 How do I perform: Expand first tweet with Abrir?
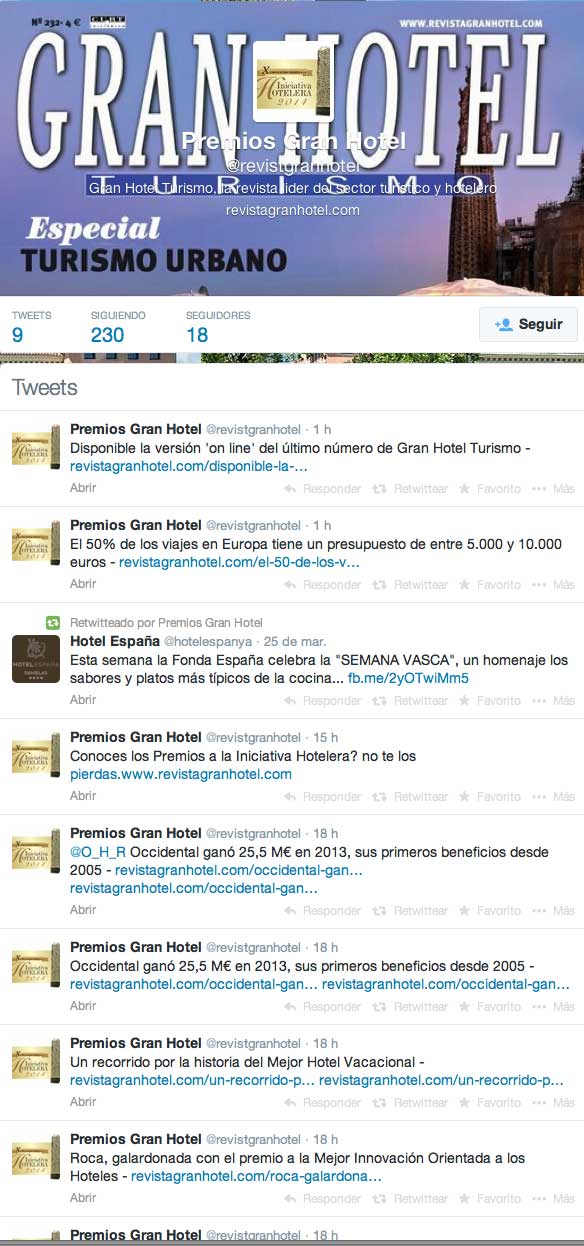coord(84,488)
